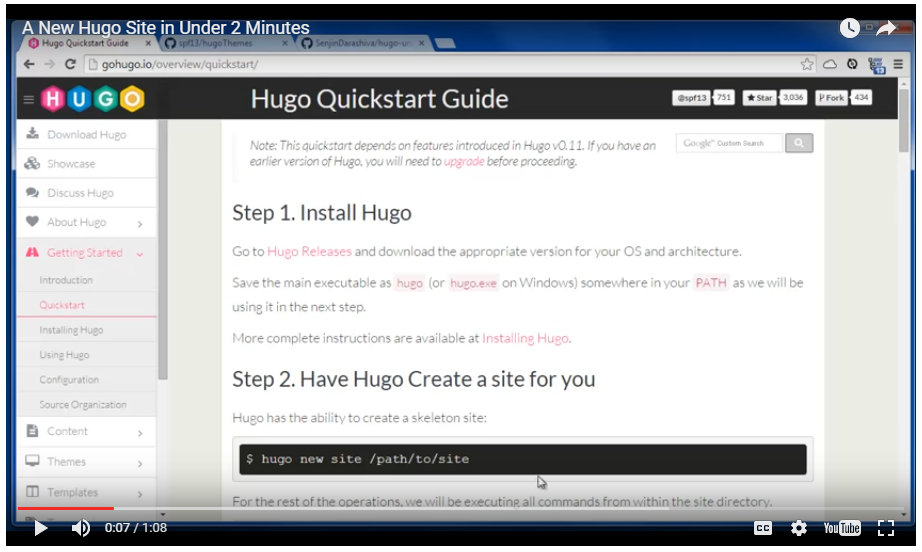This screenshot has height=552, width=922.
Task: Open Discuss Hugo in sidebar
Action: (86, 193)
